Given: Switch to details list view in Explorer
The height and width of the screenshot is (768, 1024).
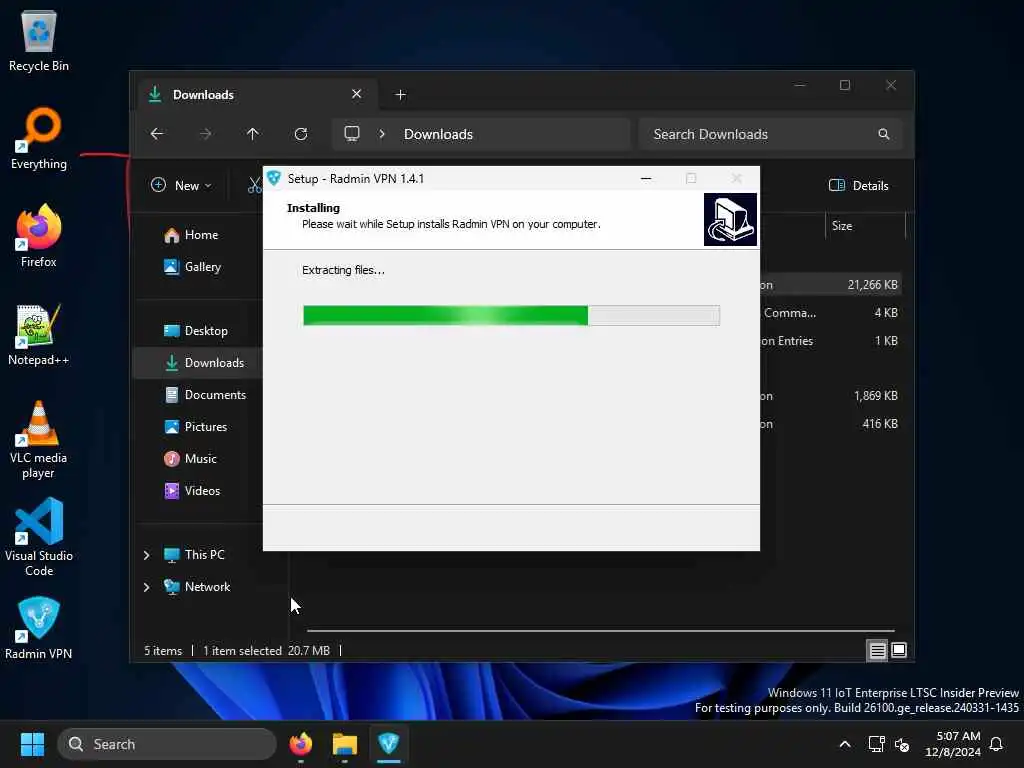Looking at the screenshot, I should click(877, 650).
